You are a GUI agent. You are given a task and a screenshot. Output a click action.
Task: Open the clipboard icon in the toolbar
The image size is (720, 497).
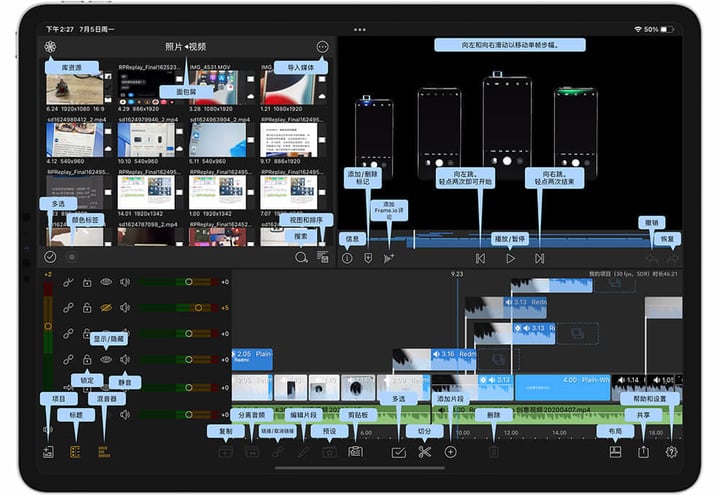pyautogui.click(x=355, y=452)
